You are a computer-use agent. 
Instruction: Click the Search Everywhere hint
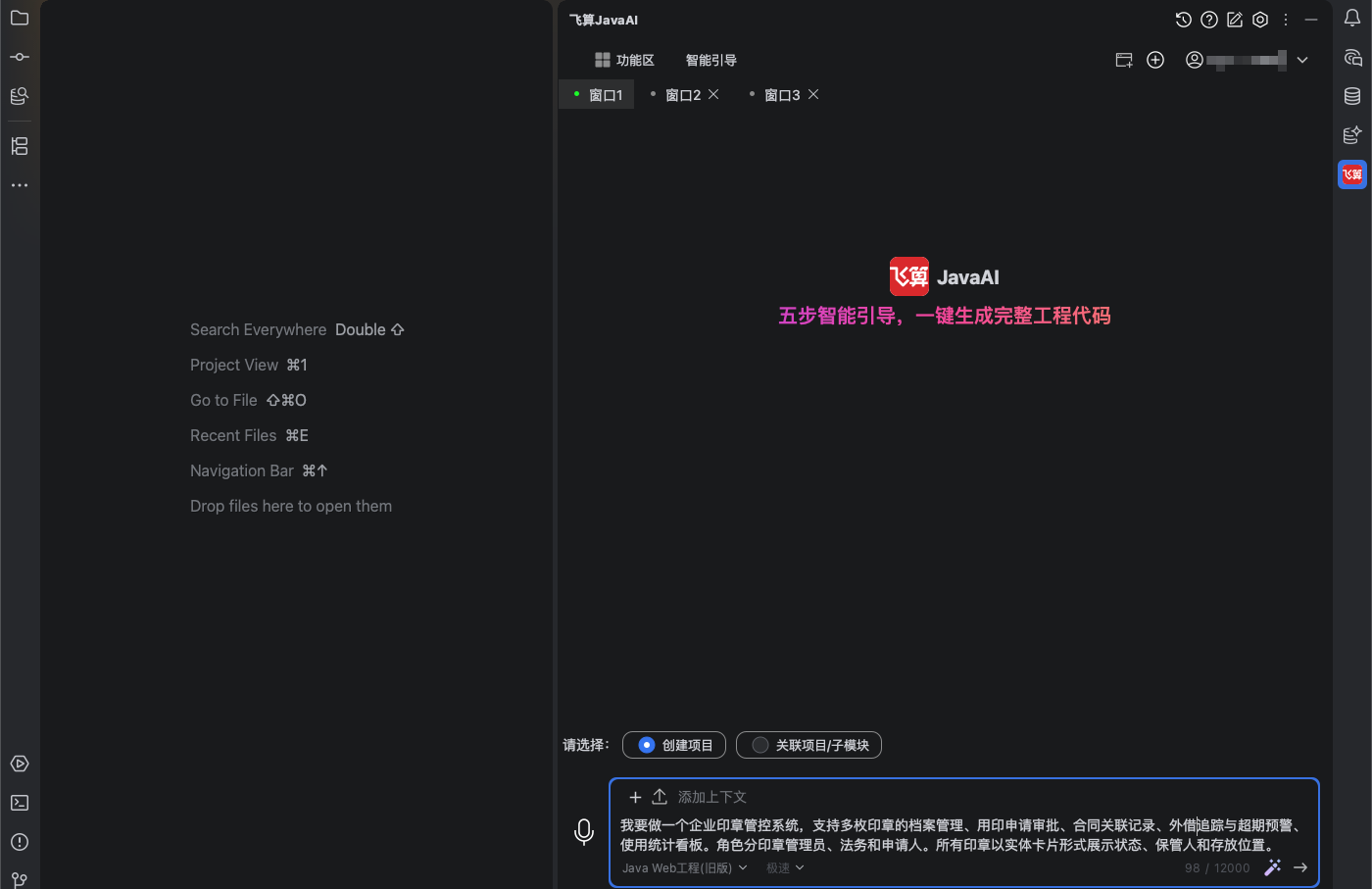tap(297, 329)
